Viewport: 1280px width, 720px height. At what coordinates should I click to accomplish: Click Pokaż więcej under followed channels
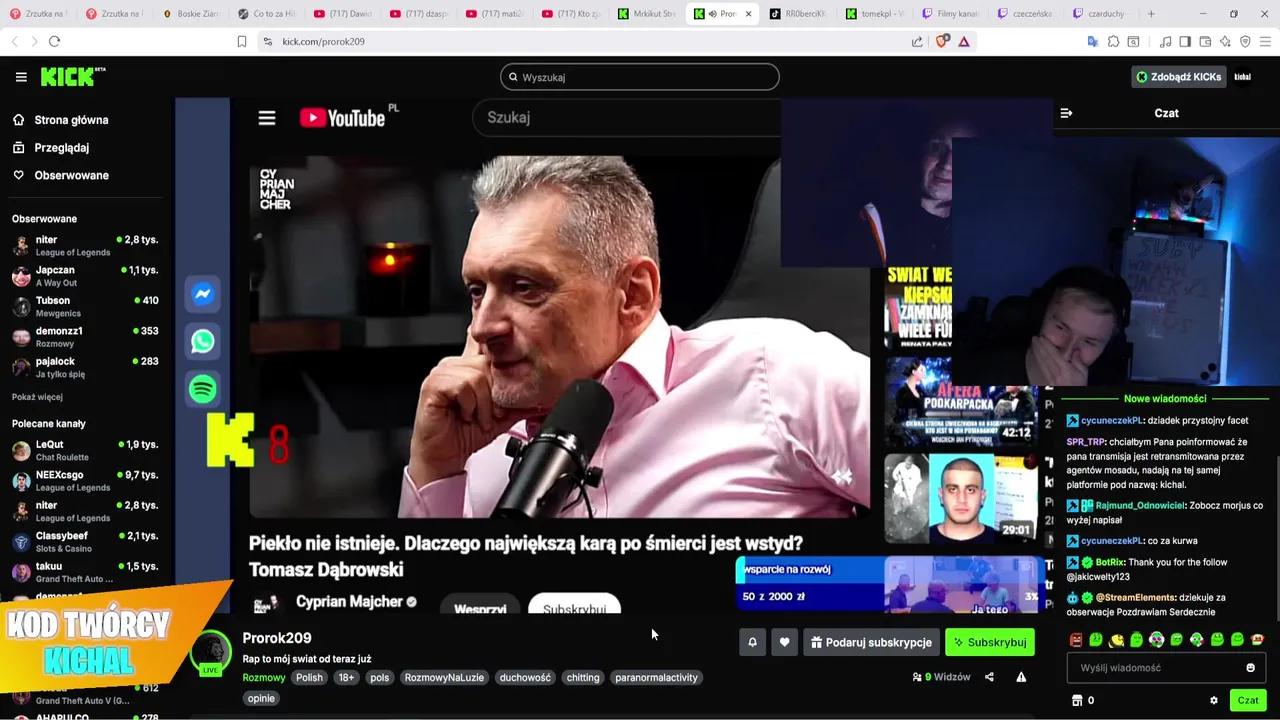36,397
